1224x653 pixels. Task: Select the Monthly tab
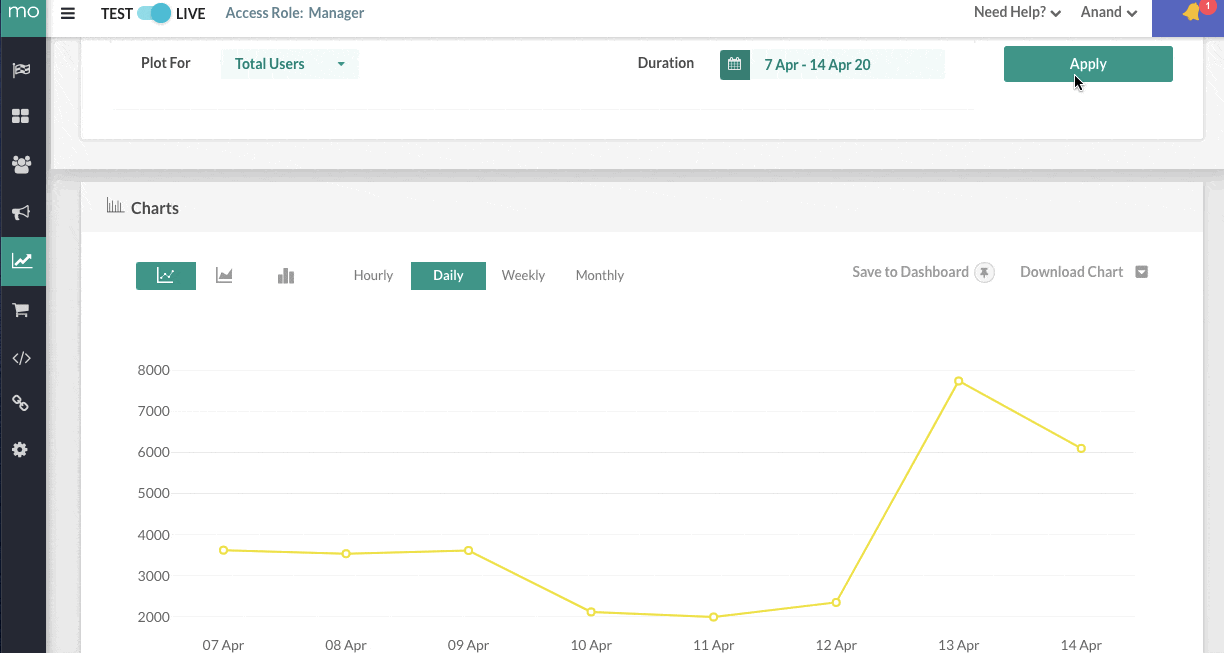[x=600, y=275]
